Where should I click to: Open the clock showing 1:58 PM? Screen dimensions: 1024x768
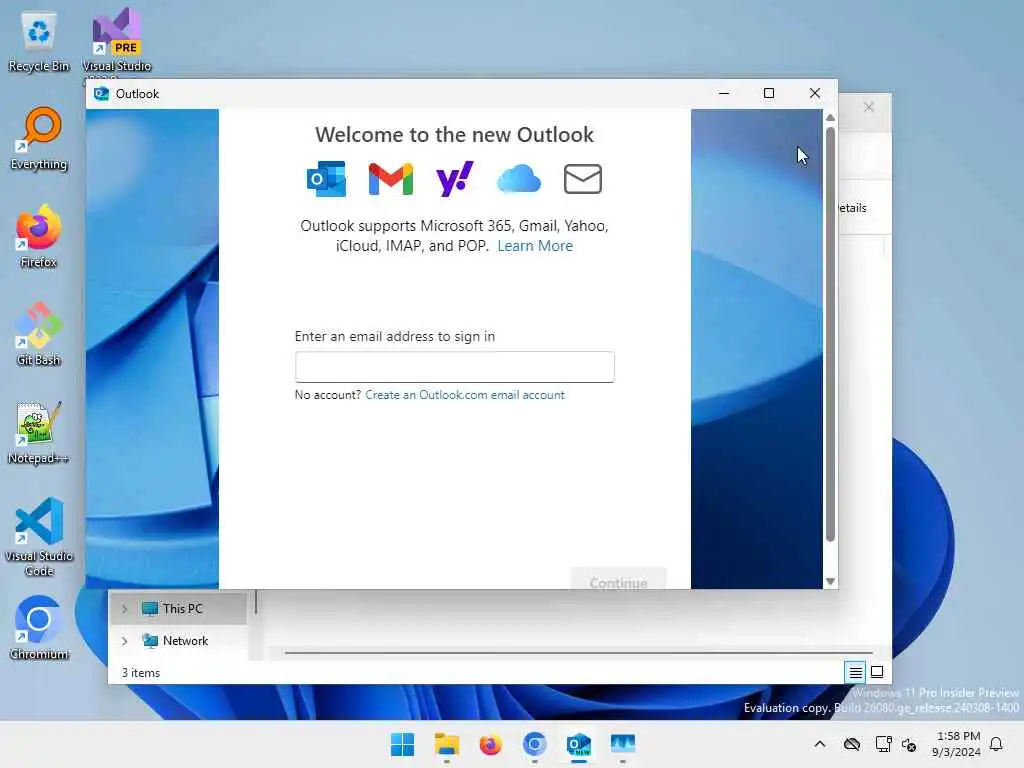956,744
